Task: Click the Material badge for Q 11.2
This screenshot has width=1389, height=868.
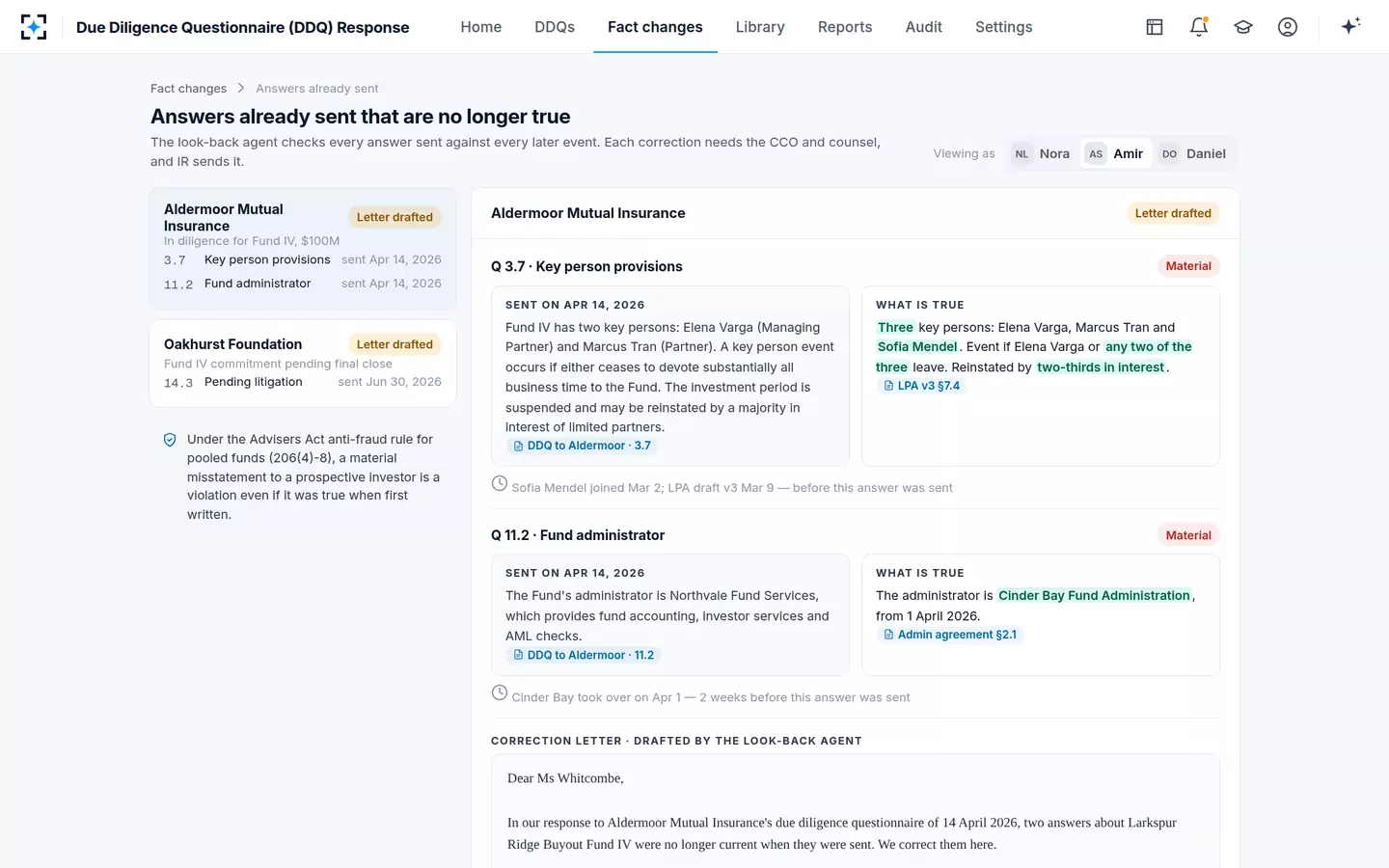Action: tap(1188, 535)
